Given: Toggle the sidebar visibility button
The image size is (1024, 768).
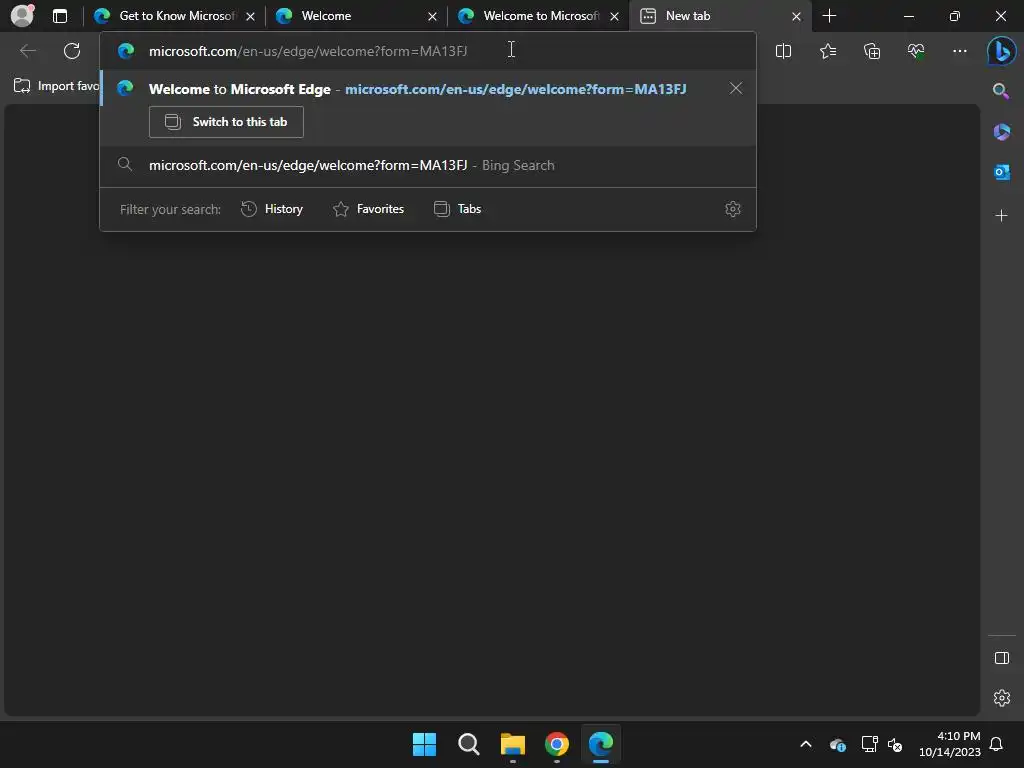Looking at the screenshot, I should (x=1001, y=658).
